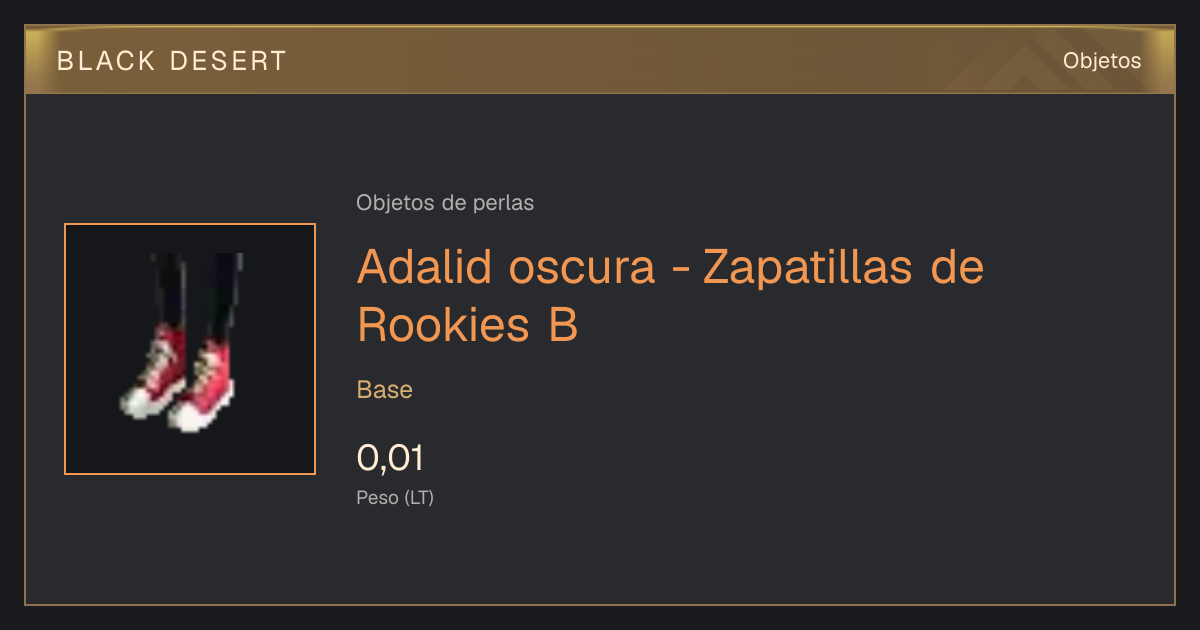Open the Objetos de perlas category
The width and height of the screenshot is (1200, 630).
point(445,202)
